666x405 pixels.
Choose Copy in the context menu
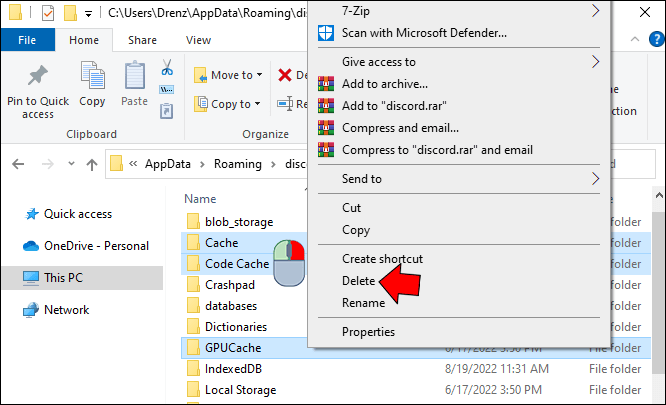pos(356,230)
